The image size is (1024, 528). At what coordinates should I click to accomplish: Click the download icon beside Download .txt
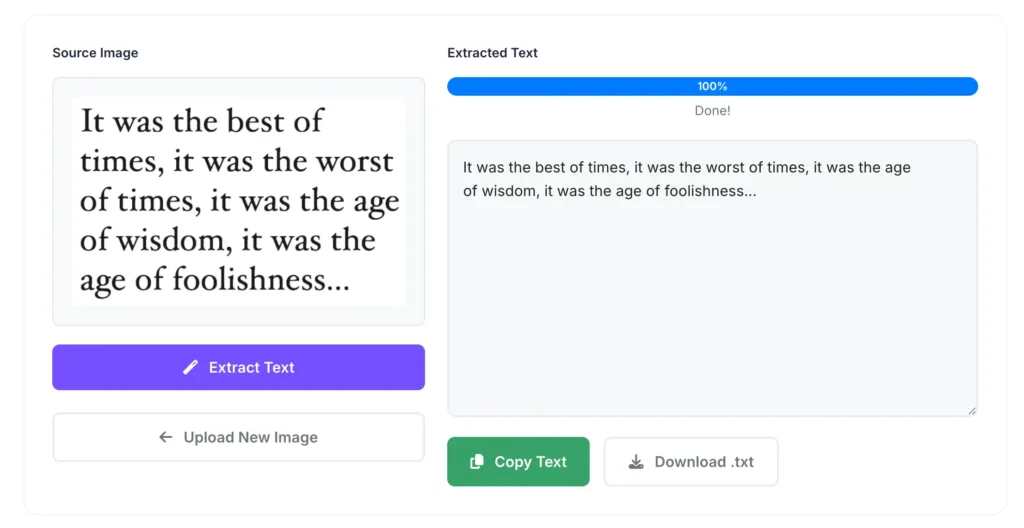(636, 461)
